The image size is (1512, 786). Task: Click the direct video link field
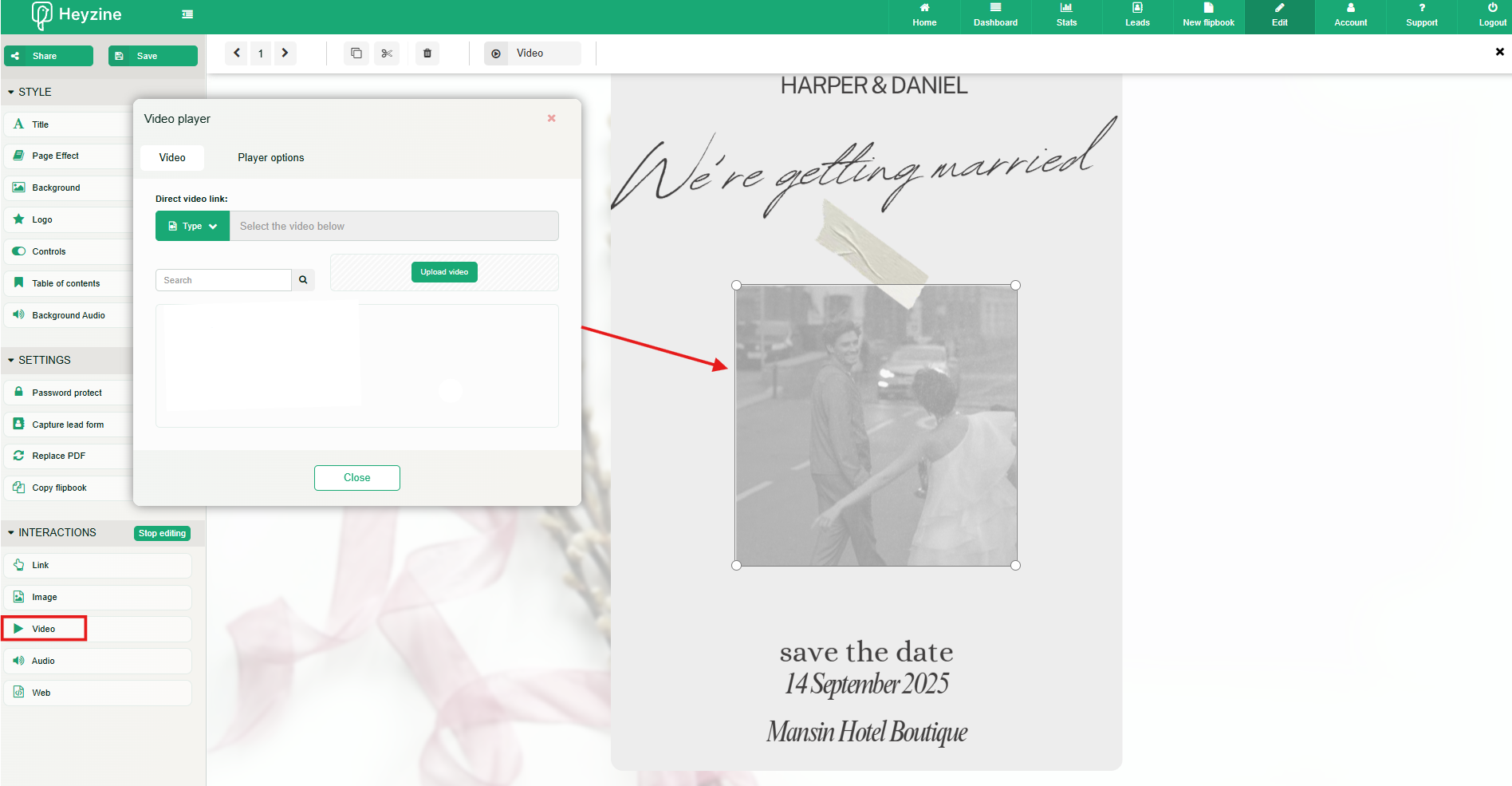(x=394, y=226)
